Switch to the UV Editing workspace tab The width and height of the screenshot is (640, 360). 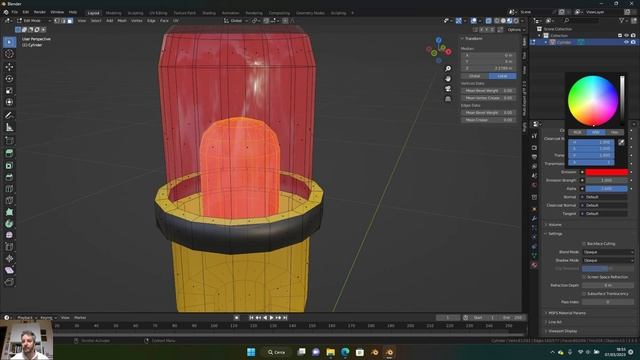(x=158, y=13)
